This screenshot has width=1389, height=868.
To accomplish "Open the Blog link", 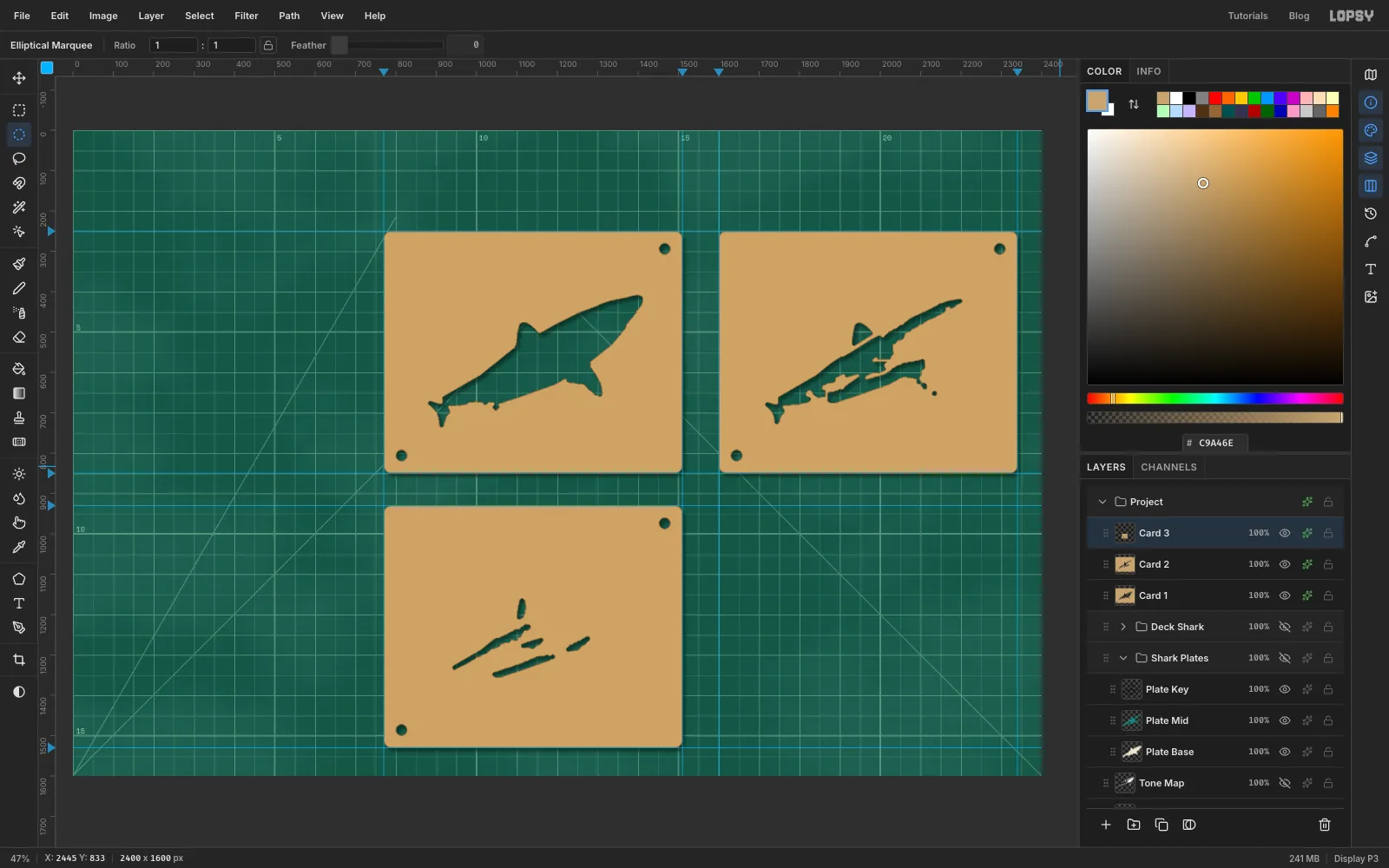I will coord(1299,16).
